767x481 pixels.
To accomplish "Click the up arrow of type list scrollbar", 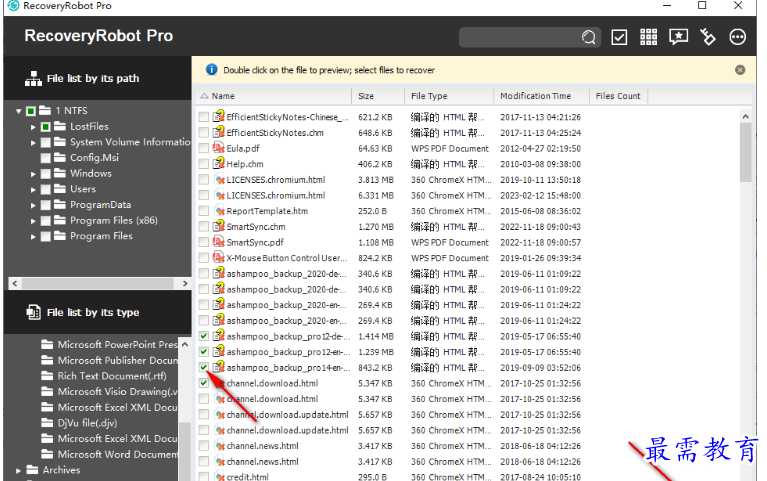I will 185,344.
